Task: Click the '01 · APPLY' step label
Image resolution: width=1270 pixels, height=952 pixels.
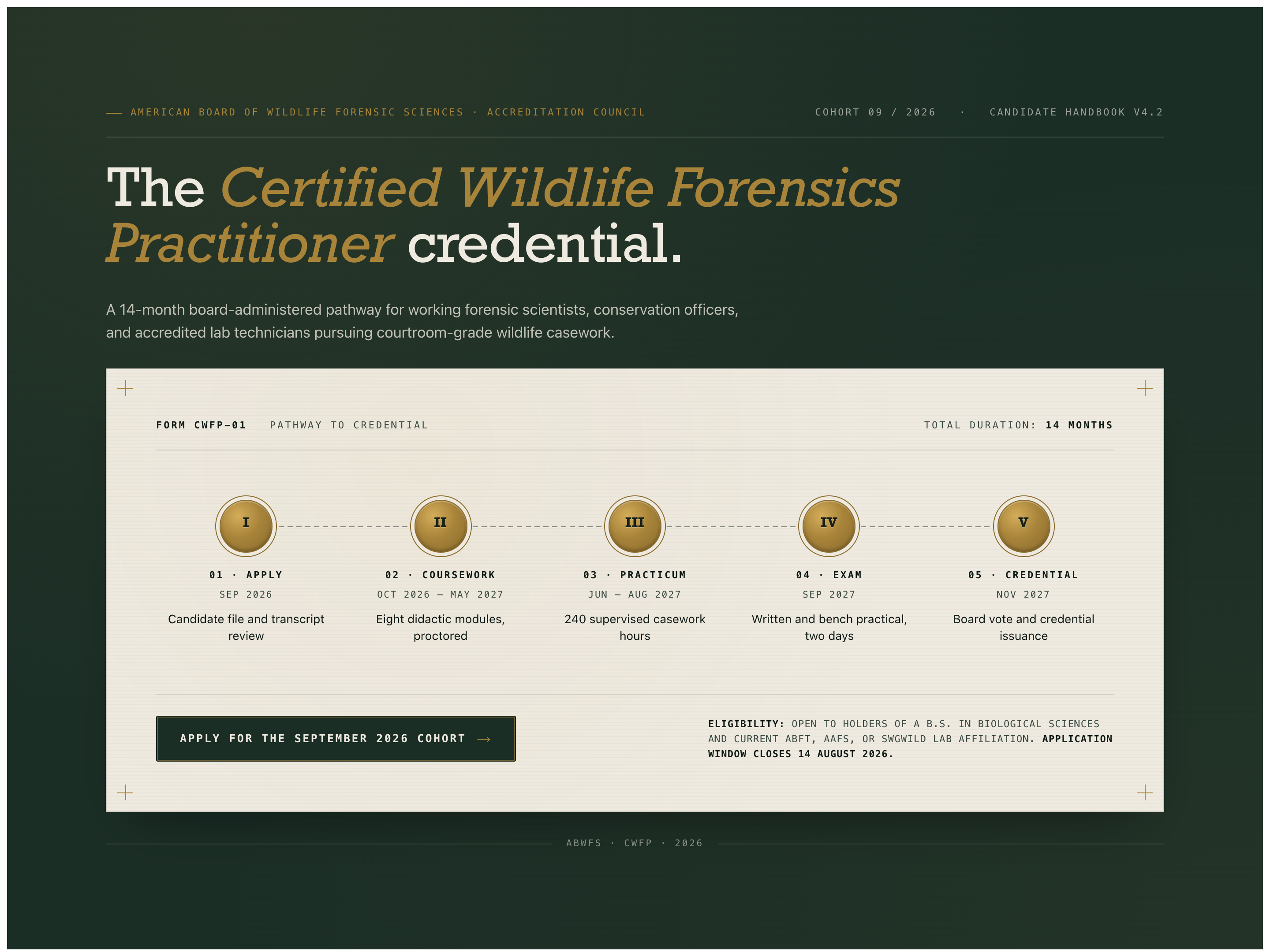Action: [246, 575]
